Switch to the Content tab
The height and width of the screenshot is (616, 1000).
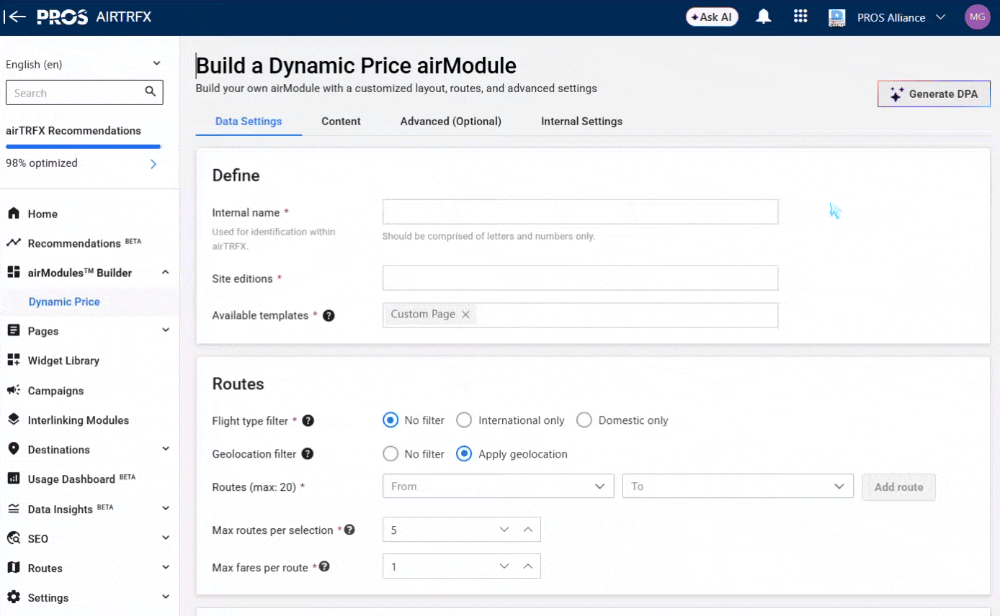coord(341,121)
